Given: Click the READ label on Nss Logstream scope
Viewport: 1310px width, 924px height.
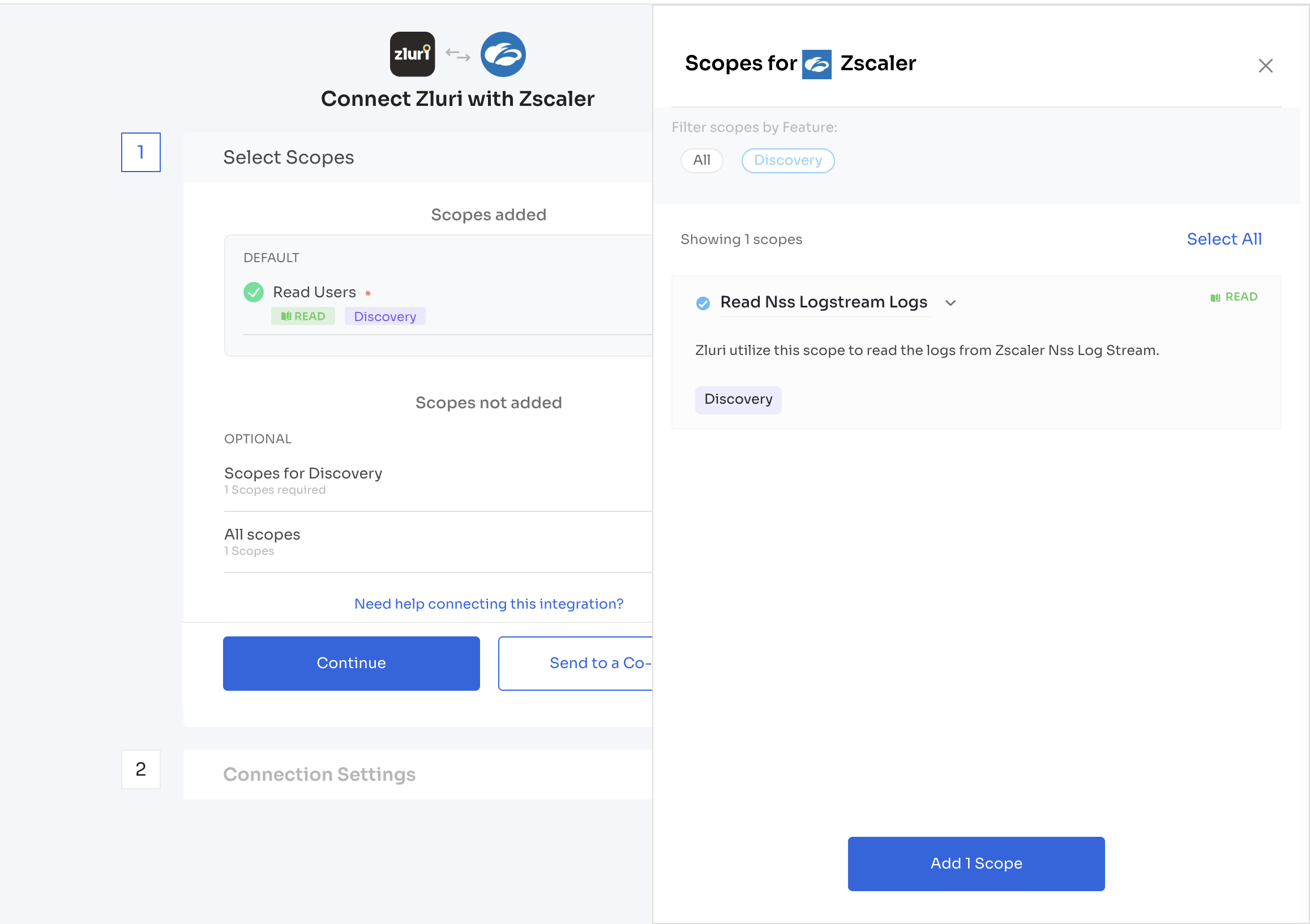Looking at the screenshot, I should tap(1234, 297).
